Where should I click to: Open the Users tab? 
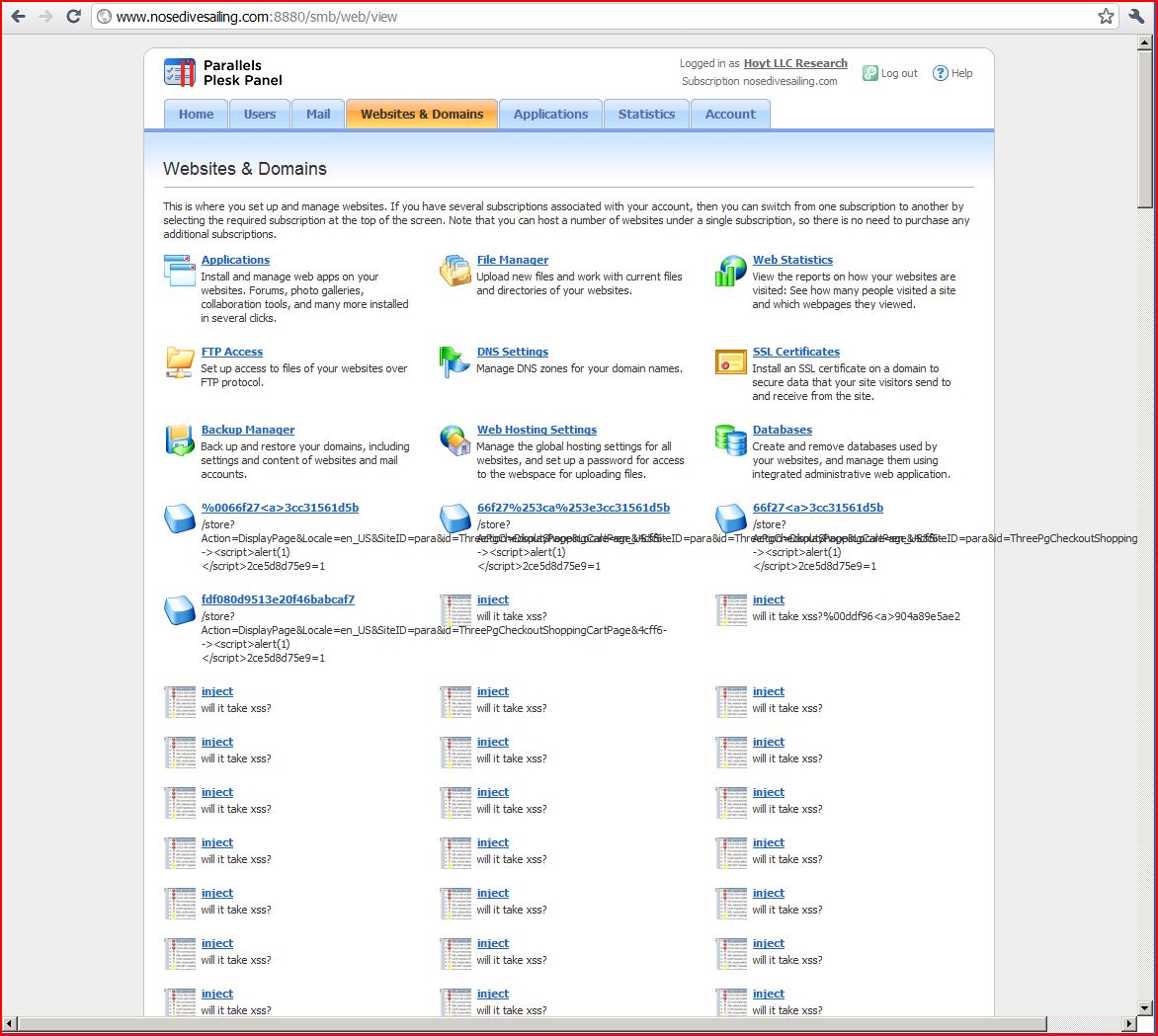pyautogui.click(x=259, y=115)
